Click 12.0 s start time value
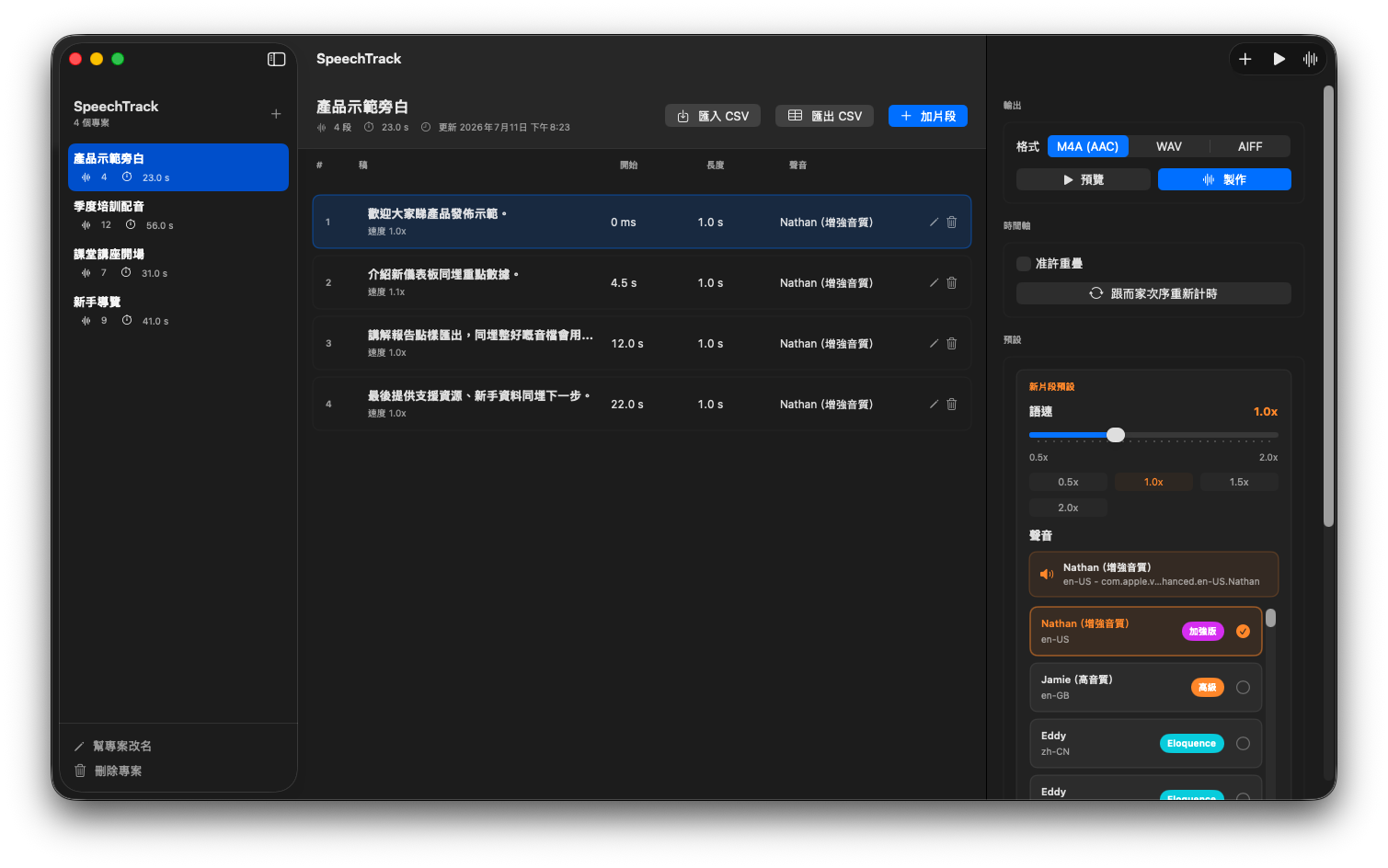The width and height of the screenshot is (1388, 868). pos(627,344)
